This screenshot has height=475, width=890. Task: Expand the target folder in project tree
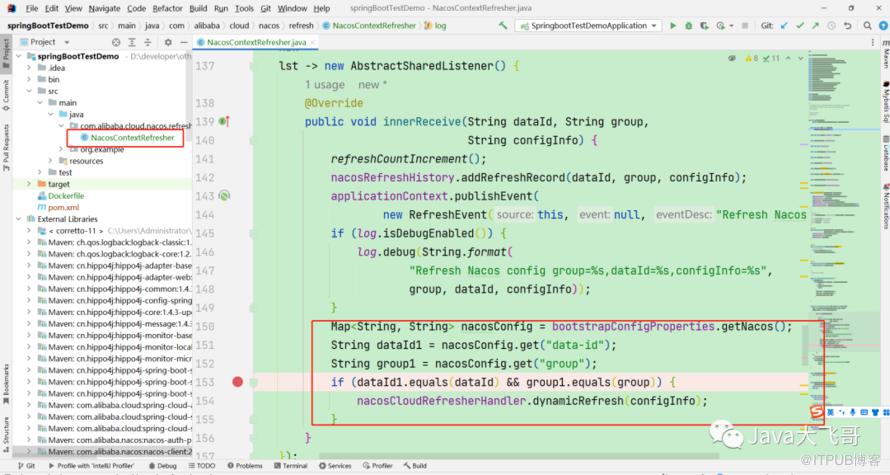[30, 184]
